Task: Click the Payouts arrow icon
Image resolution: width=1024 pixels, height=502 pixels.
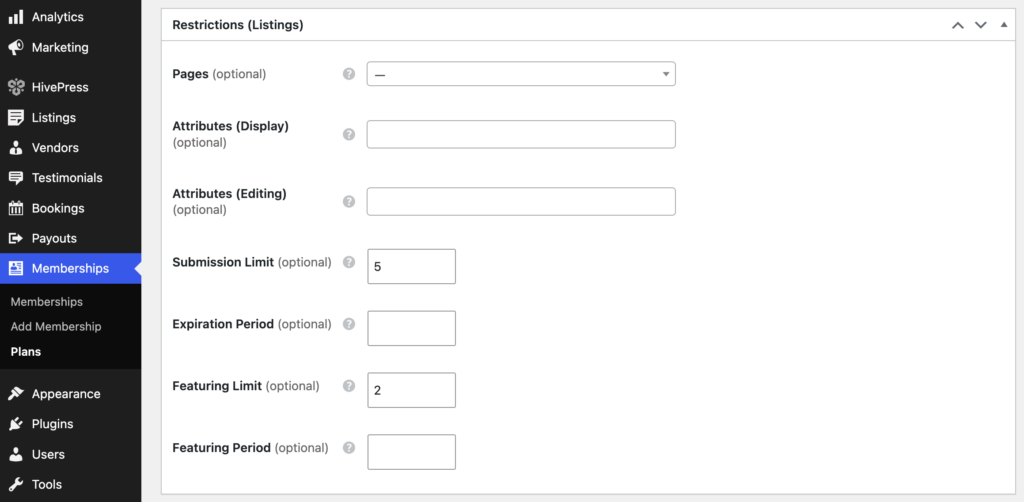Action: [x=16, y=239]
